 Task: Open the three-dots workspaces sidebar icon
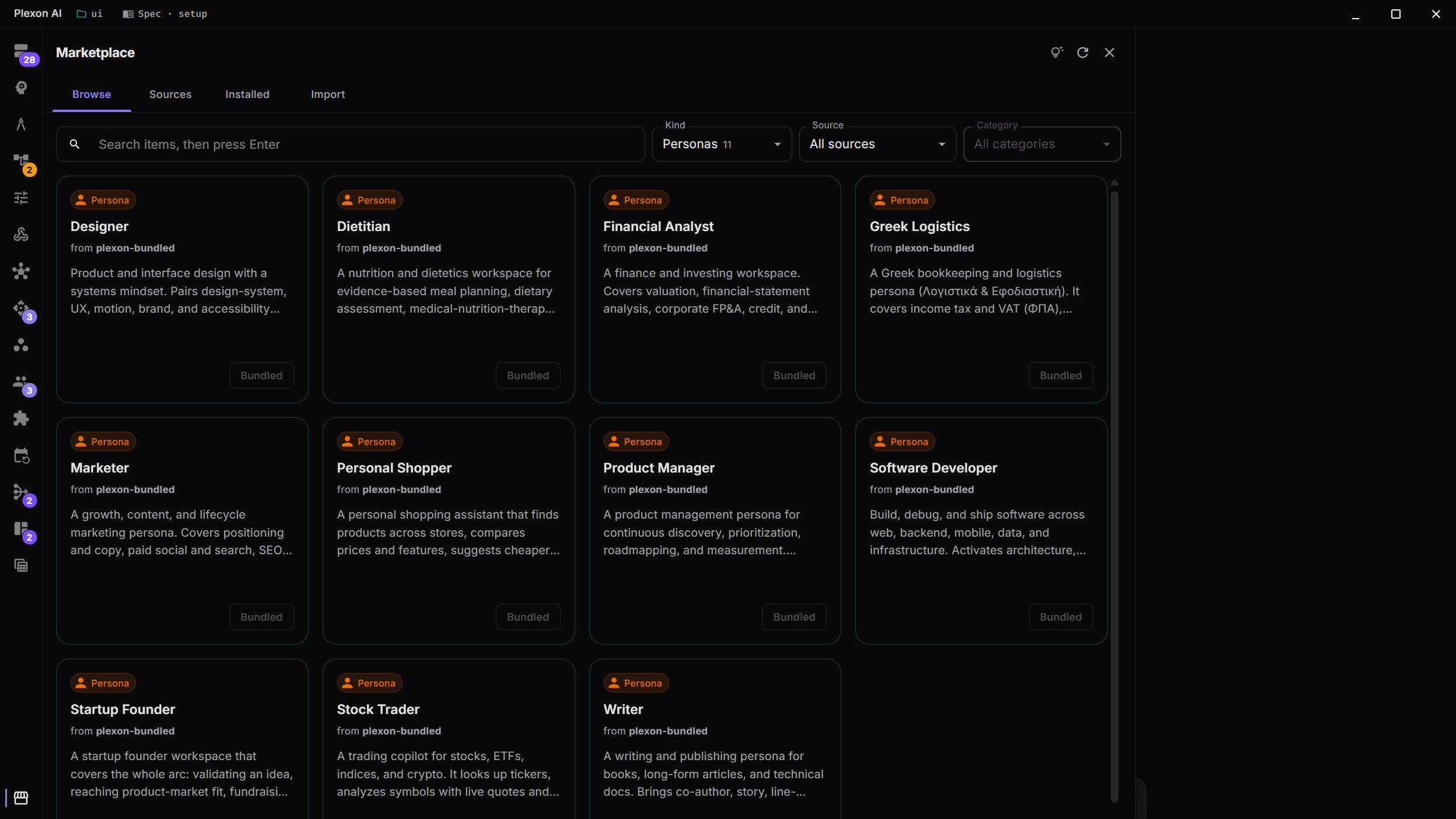click(x=21, y=345)
